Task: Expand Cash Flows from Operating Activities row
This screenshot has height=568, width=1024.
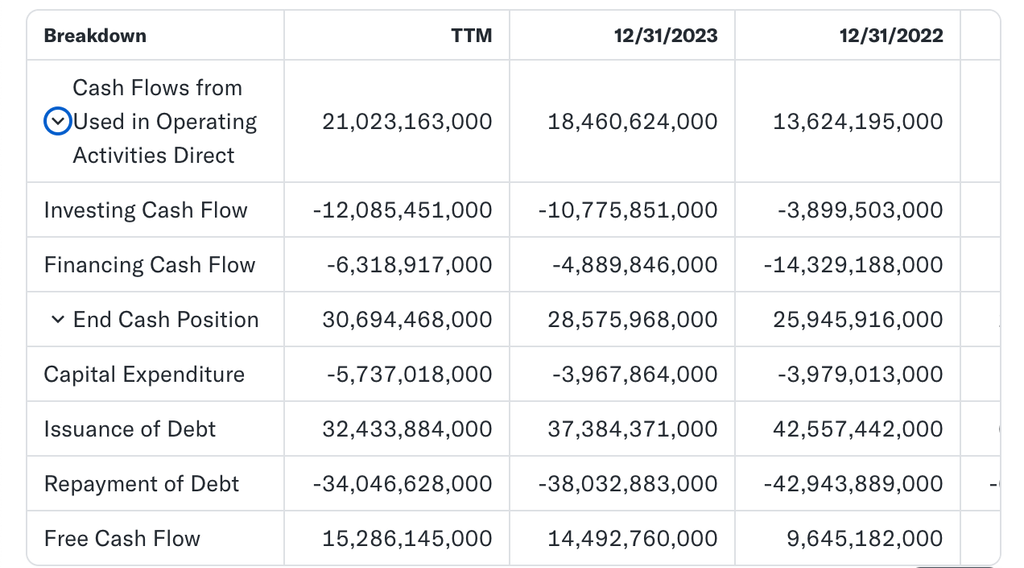Action: 58,122
